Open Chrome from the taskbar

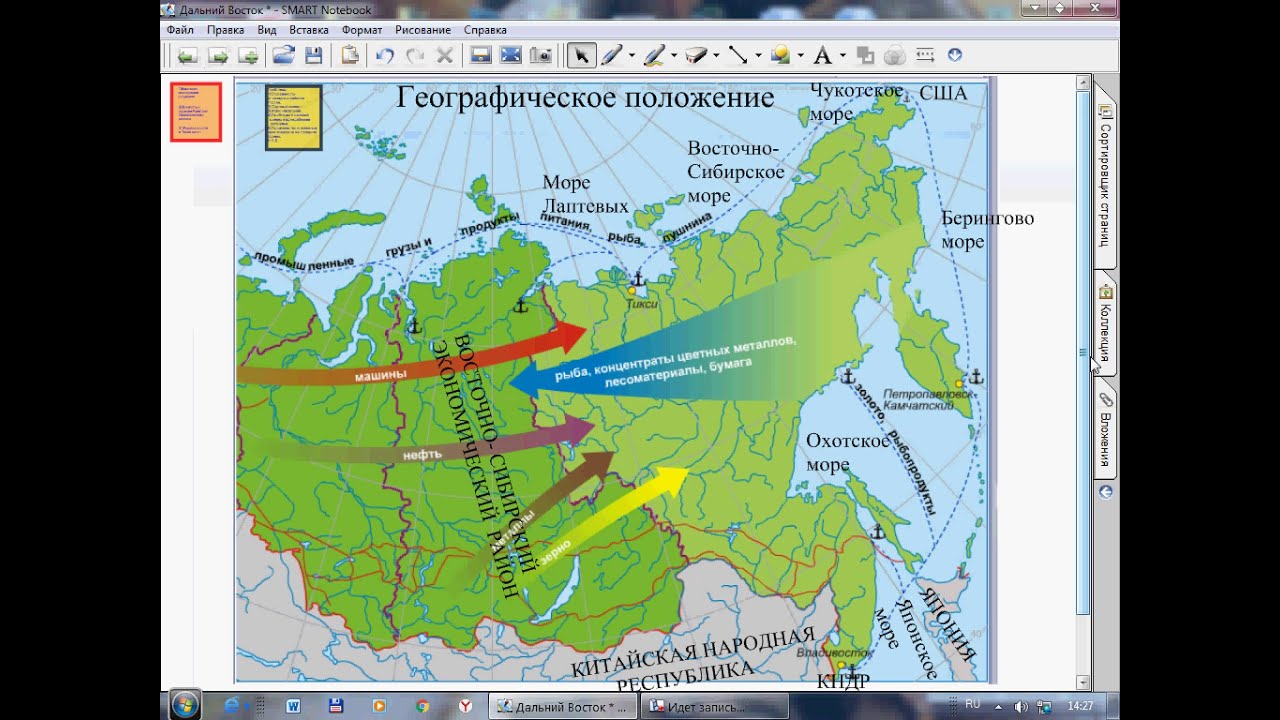coord(423,706)
